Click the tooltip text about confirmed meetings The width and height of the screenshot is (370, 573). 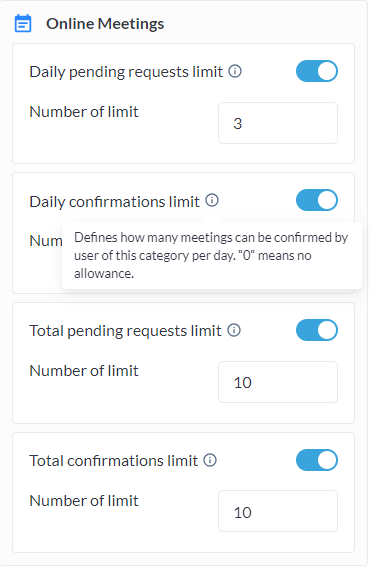pos(211,255)
